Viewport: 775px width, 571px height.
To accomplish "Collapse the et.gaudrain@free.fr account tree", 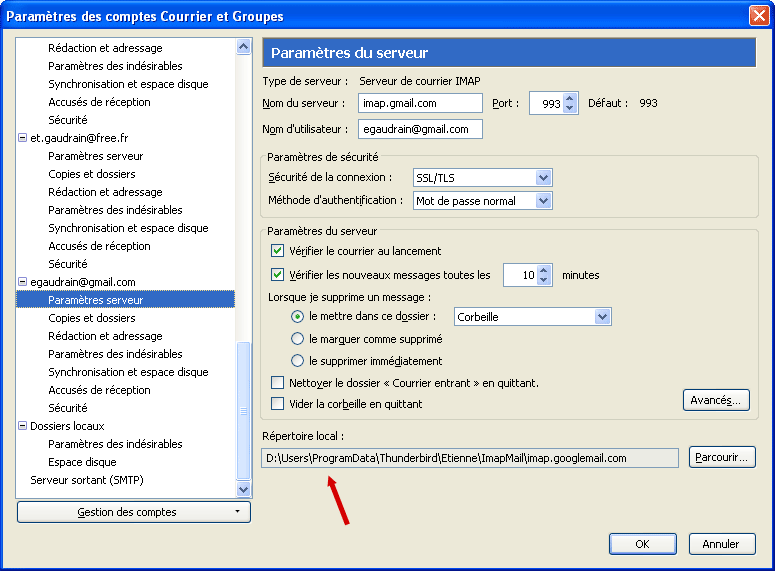I will [23, 138].
